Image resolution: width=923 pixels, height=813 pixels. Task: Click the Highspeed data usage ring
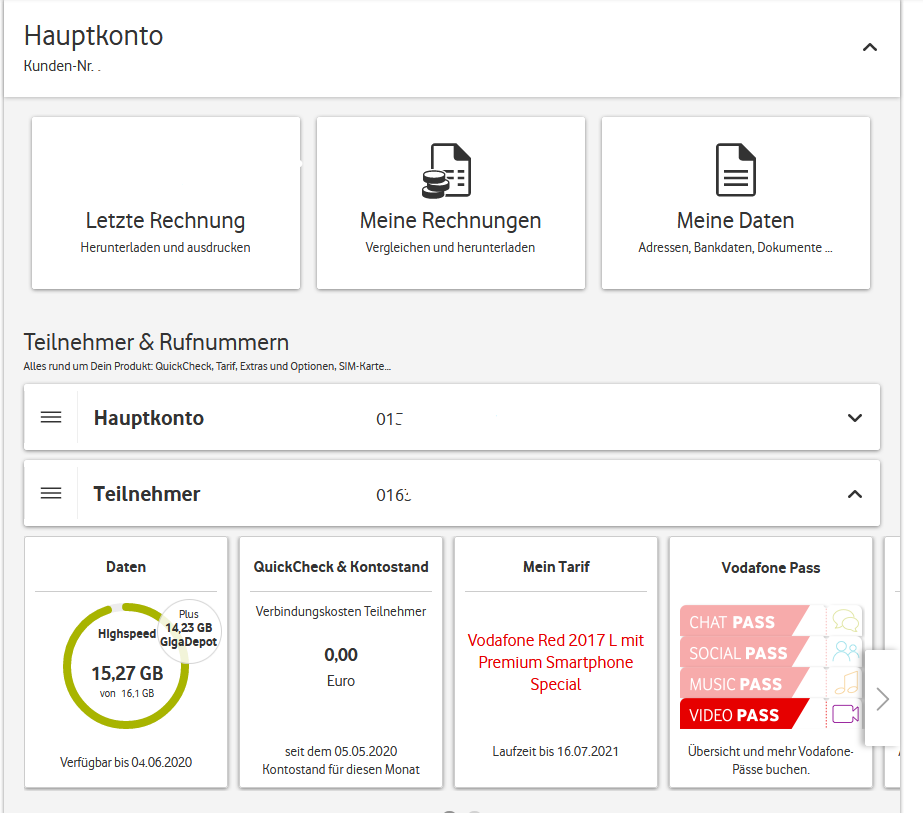point(126,666)
